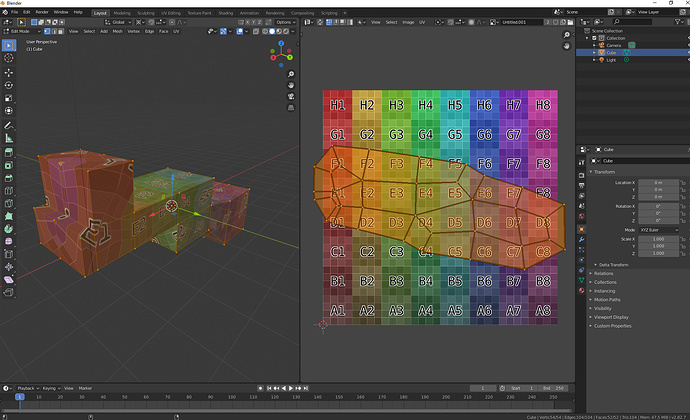Choose the Rip Region tool
The height and width of the screenshot is (420, 690).
tap(8, 293)
